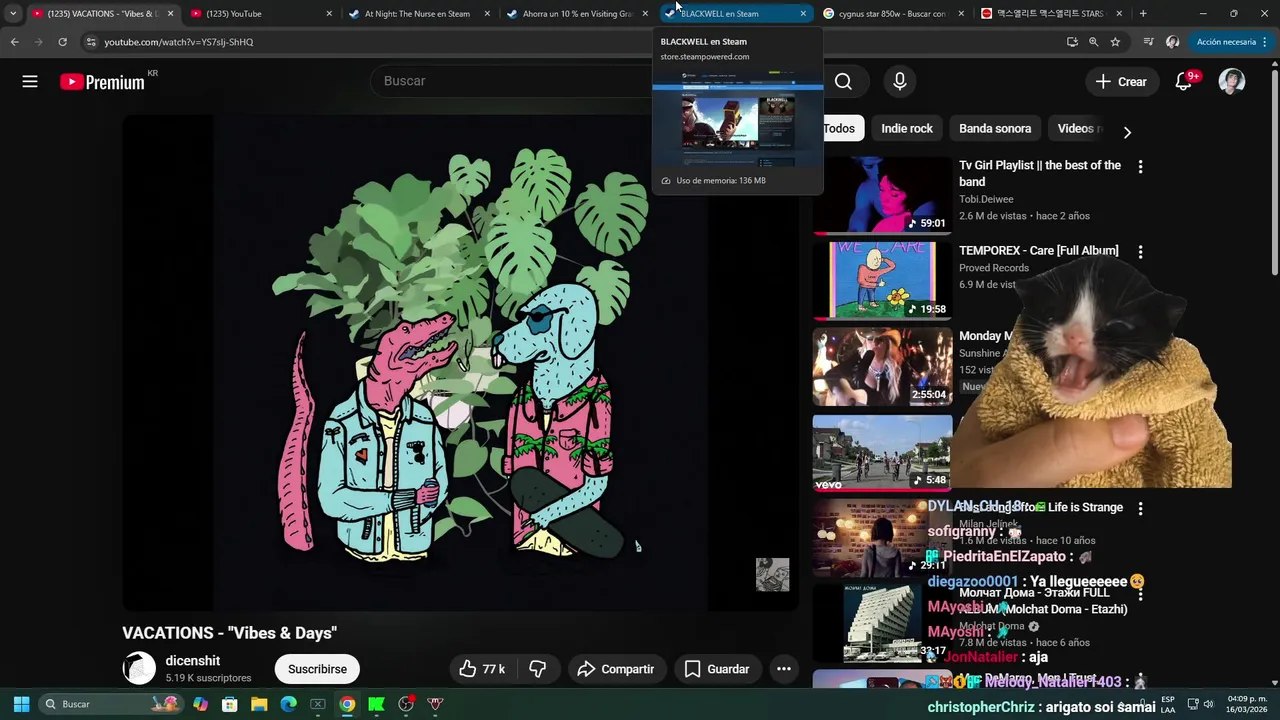Viewport: 1280px width, 720px height.
Task: Install app icon in address bar
Action: [x=1072, y=42]
